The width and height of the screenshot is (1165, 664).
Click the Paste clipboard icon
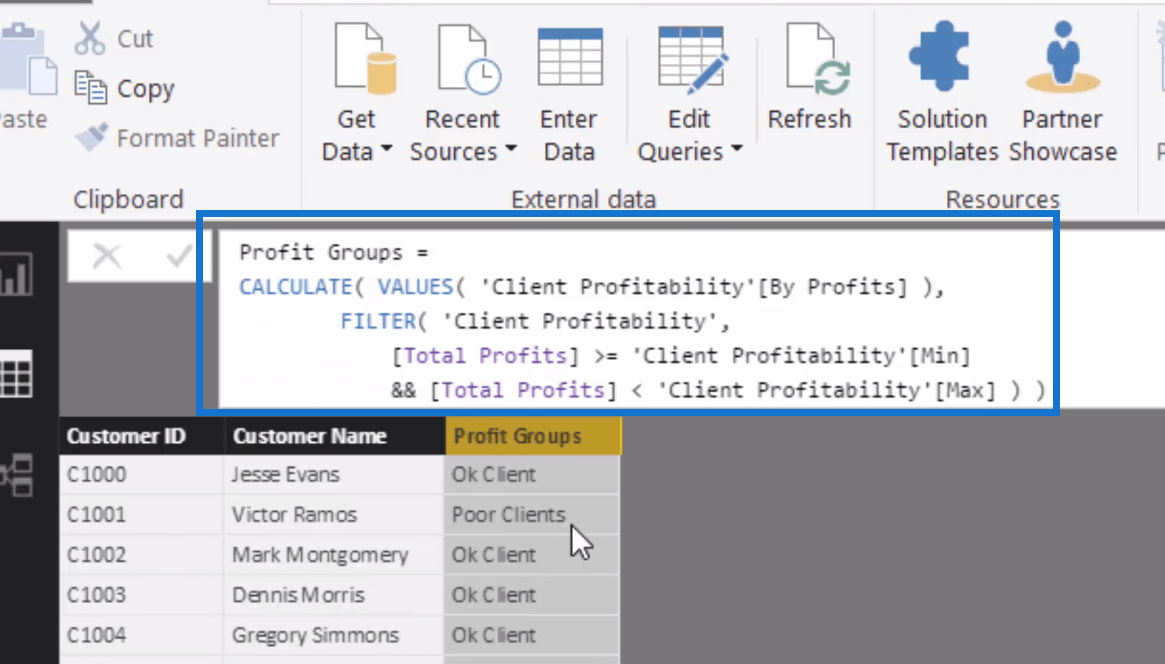pyautogui.click(x=28, y=59)
